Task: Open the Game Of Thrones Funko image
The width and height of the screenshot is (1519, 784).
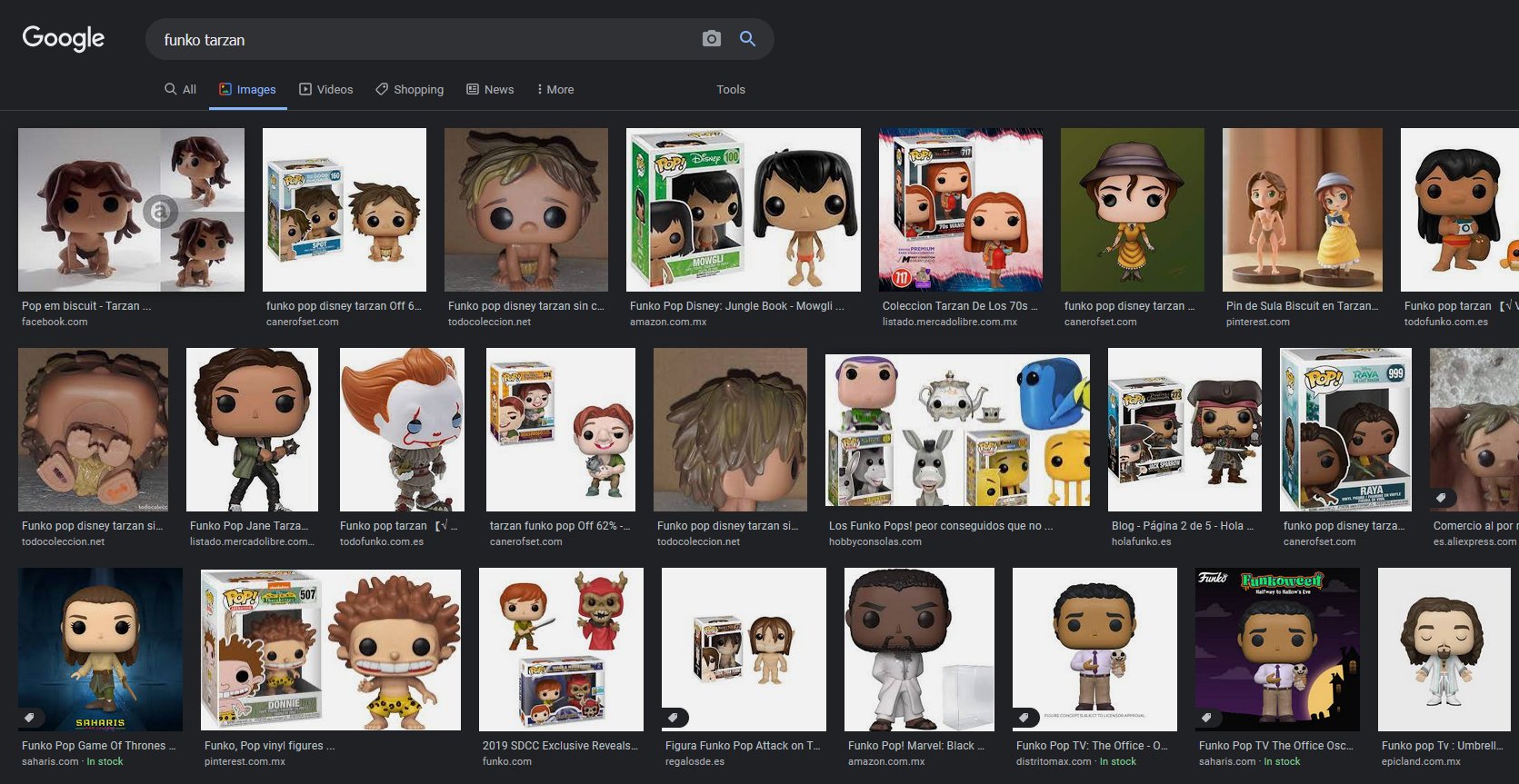Action: point(100,650)
